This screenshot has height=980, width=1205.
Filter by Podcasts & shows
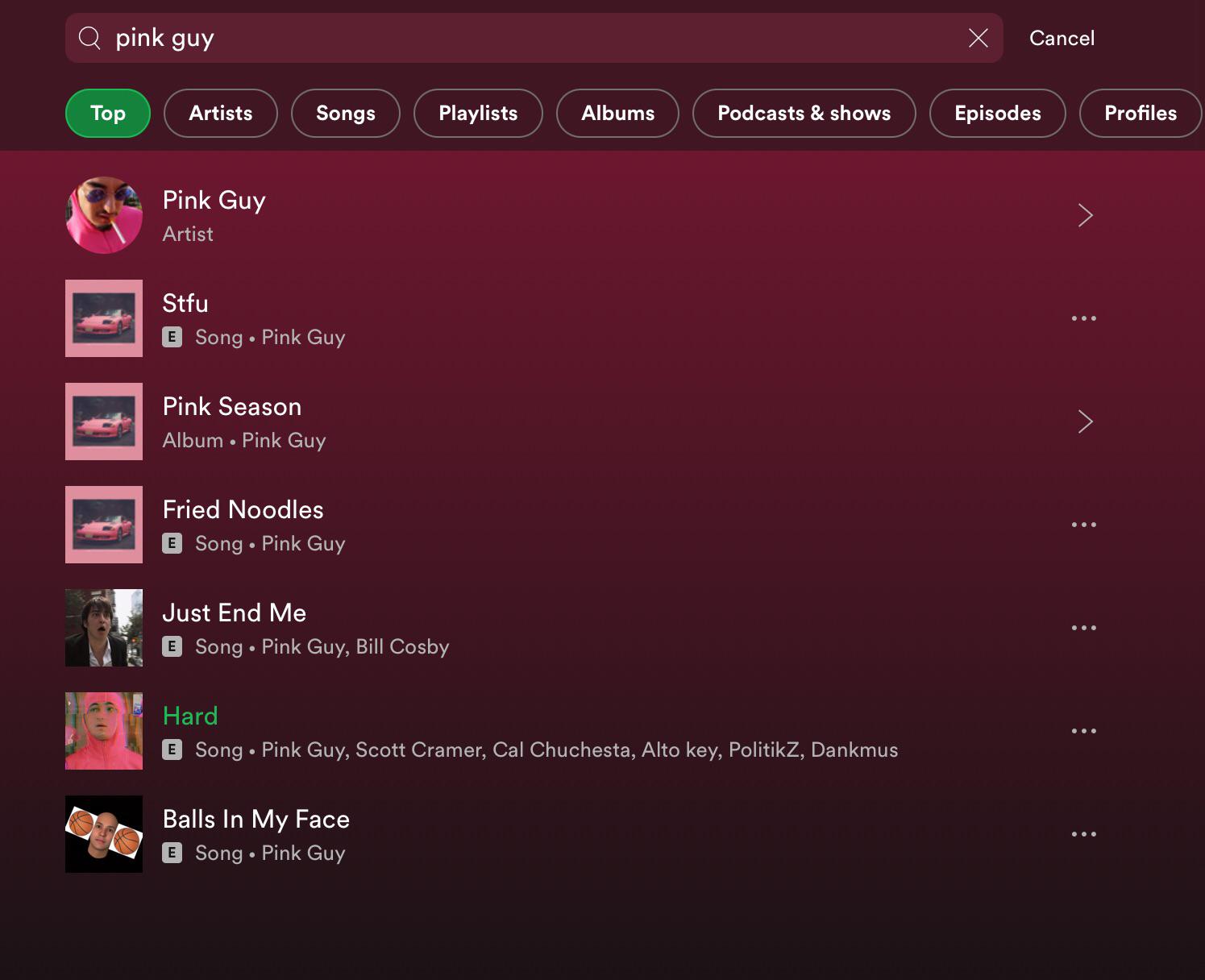point(804,114)
